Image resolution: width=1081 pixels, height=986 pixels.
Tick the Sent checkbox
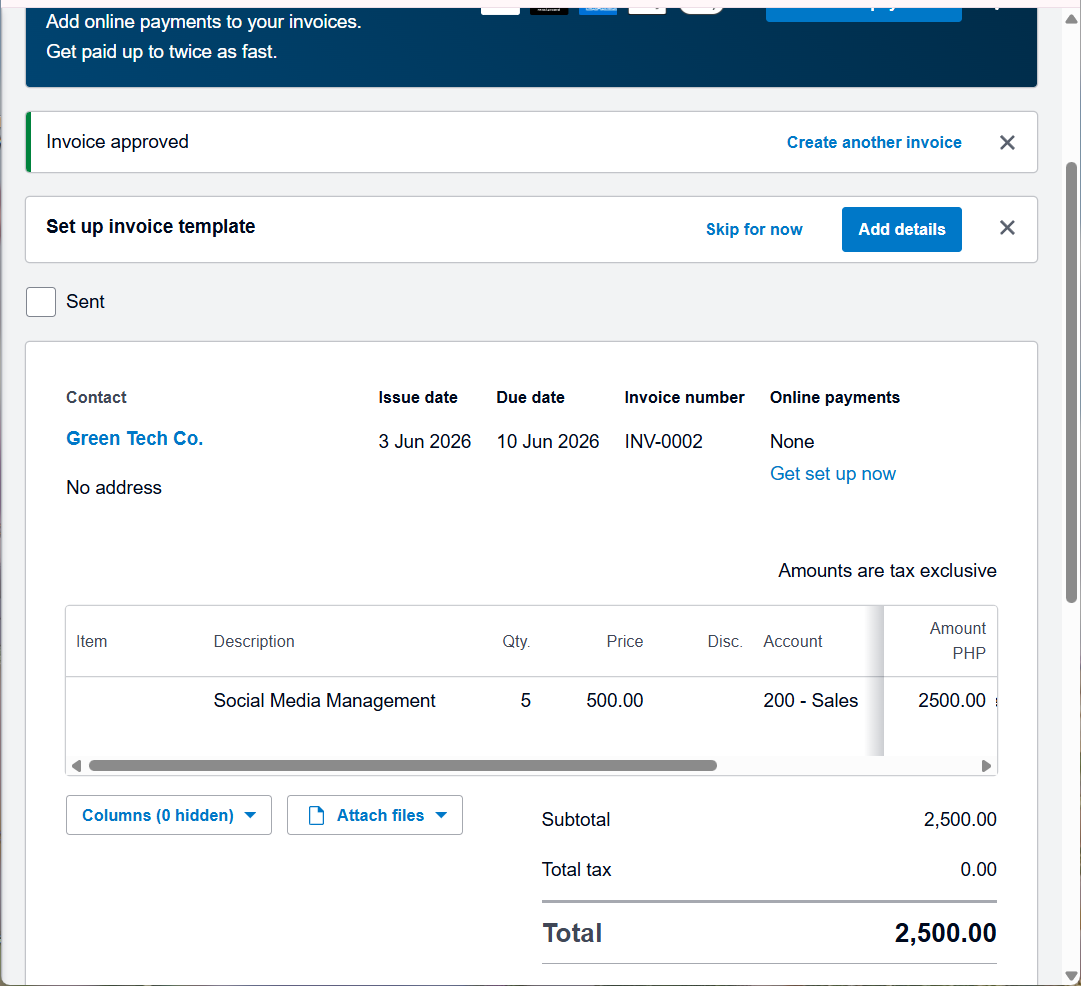pyautogui.click(x=41, y=302)
